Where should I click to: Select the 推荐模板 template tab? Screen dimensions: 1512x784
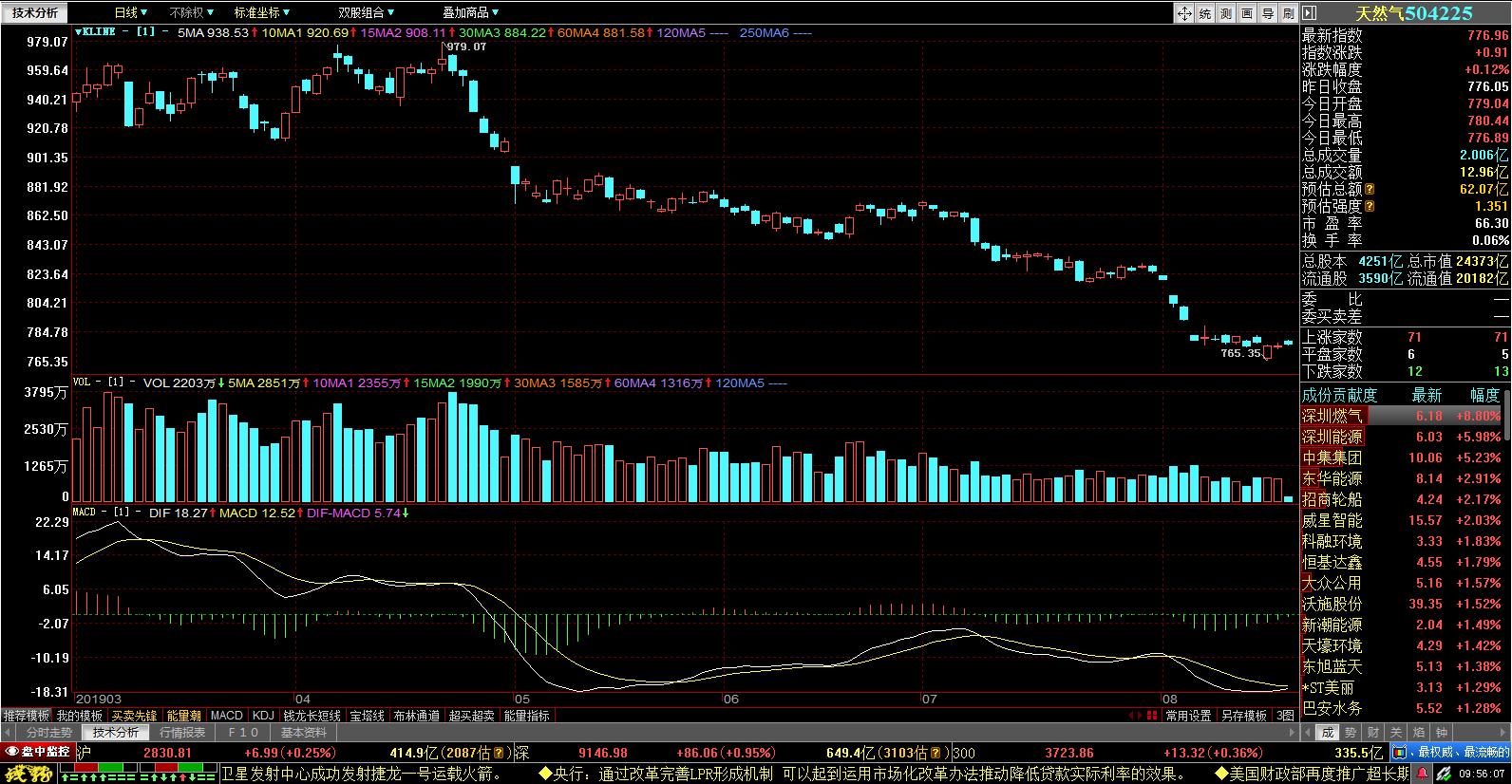click(x=26, y=716)
